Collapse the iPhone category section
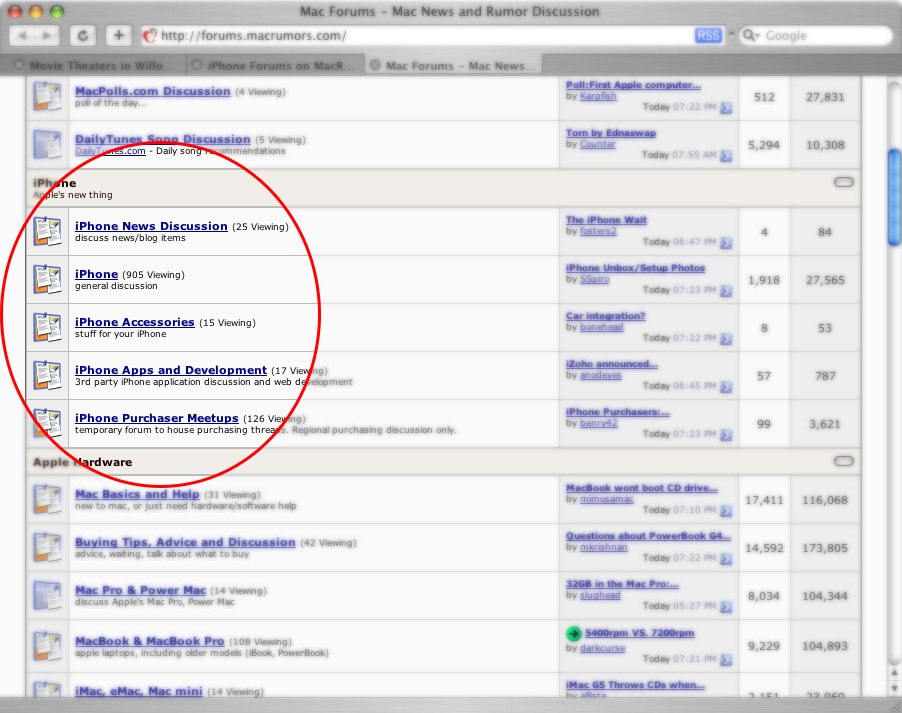Image resolution: width=902 pixels, height=713 pixels. coord(843,182)
